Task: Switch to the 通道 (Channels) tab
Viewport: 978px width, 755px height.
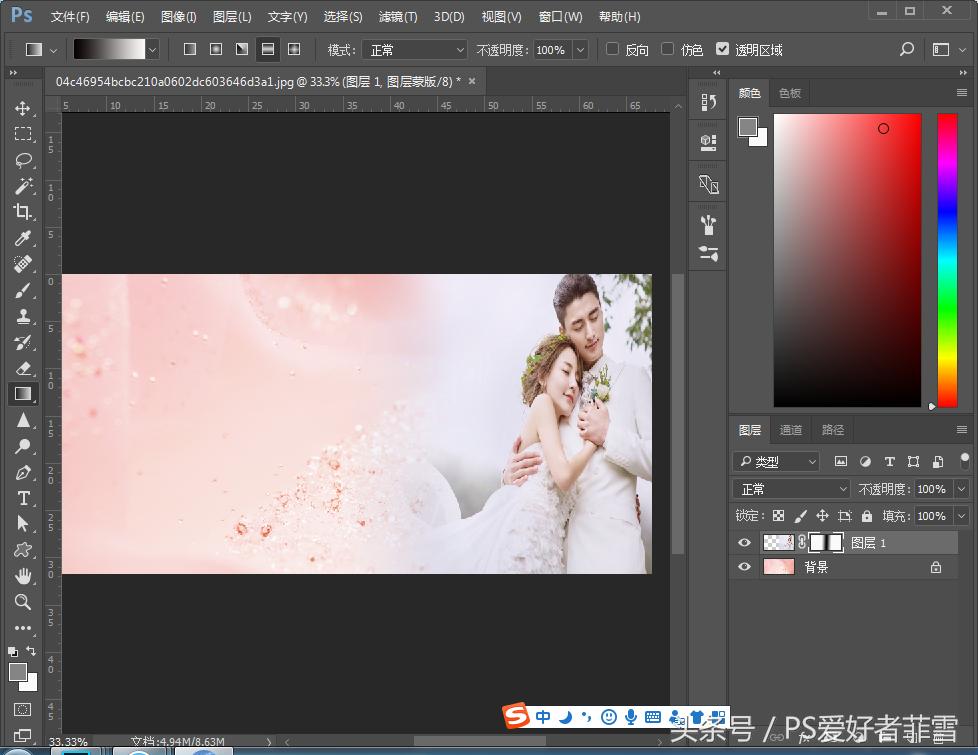Action: [x=791, y=430]
